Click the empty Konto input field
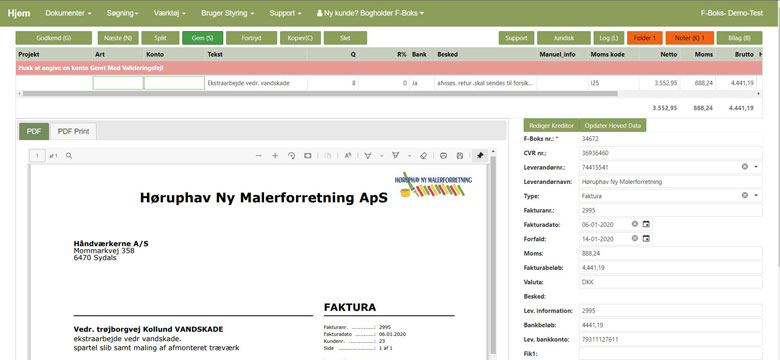 [x=174, y=83]
